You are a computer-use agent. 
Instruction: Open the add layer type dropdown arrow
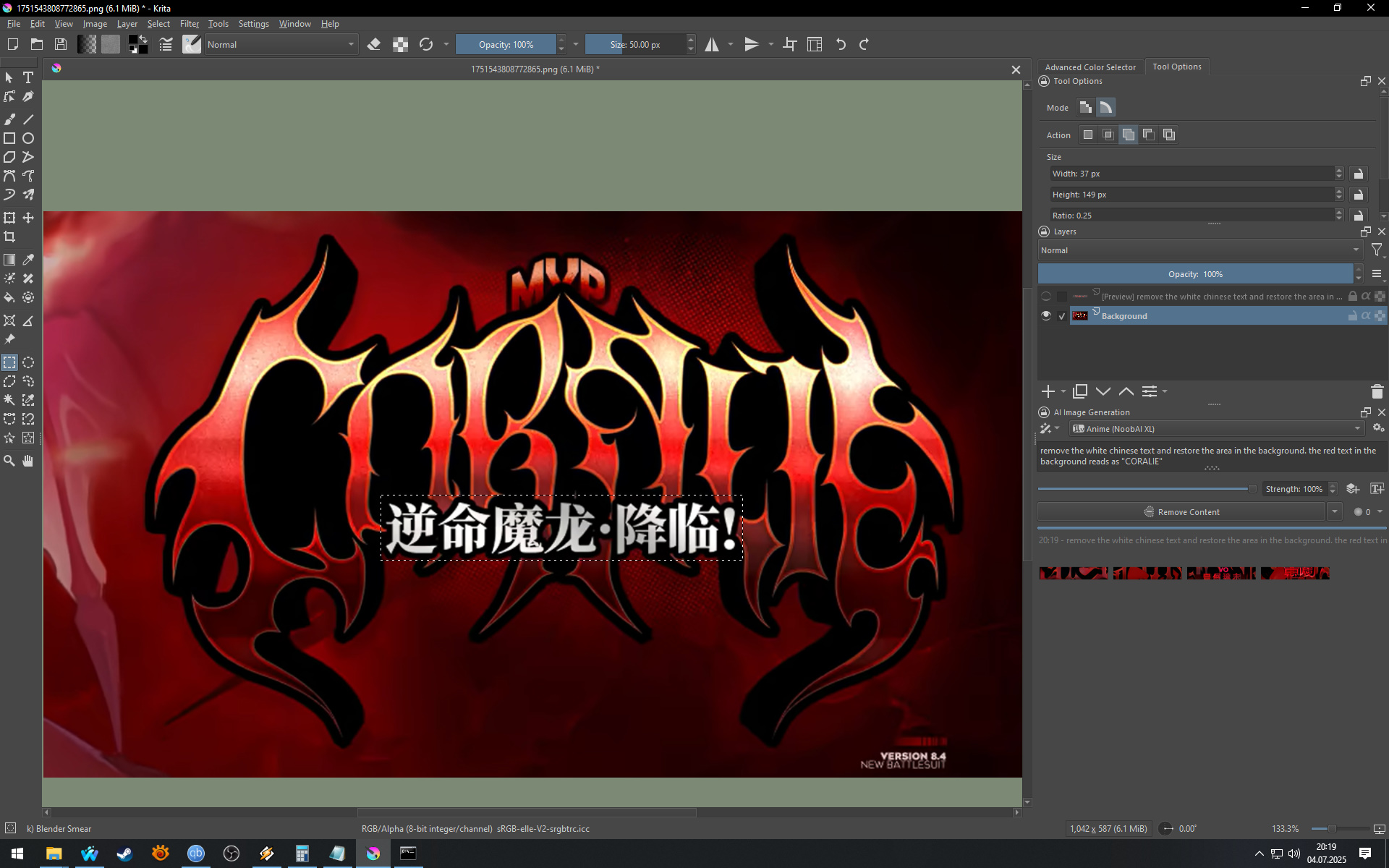pos(1063,391)
